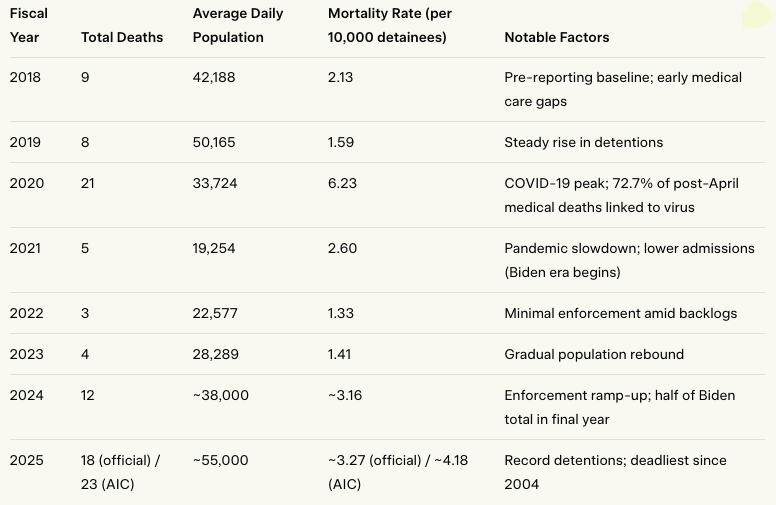
Task: Click the 6.23 mortality rate cell
Action: point(342,183)
